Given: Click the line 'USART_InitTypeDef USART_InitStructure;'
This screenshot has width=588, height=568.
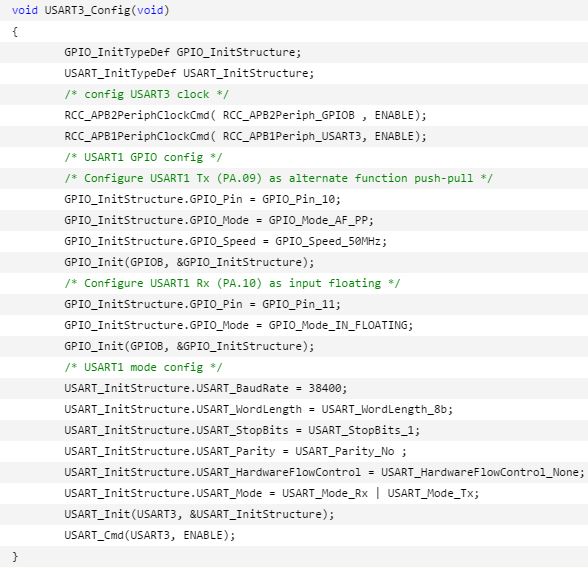Looking at the screenshot, I should point(189,73).
